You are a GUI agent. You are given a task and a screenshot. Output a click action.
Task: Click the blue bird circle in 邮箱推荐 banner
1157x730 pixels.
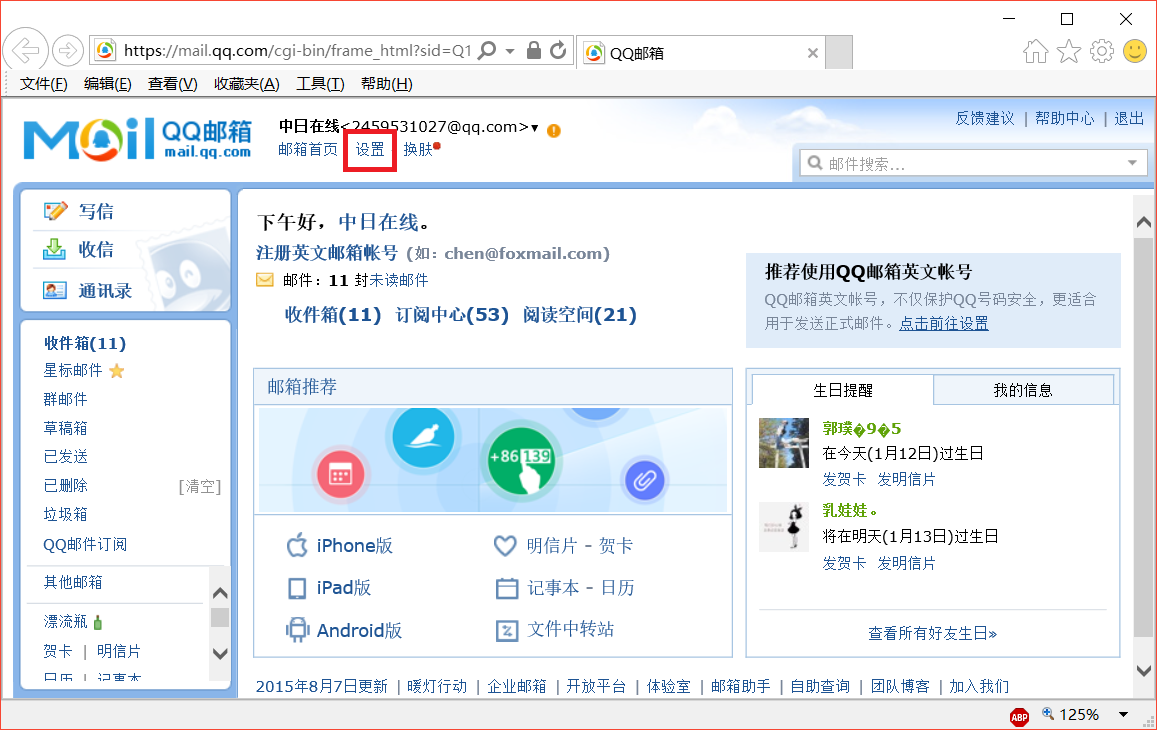click(424, 436)
